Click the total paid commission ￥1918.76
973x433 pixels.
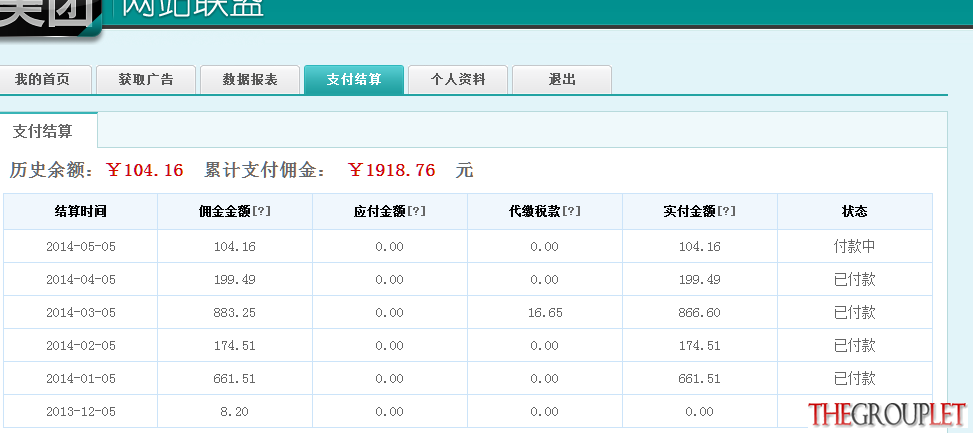pyautogui.click(x=392, y=170)
